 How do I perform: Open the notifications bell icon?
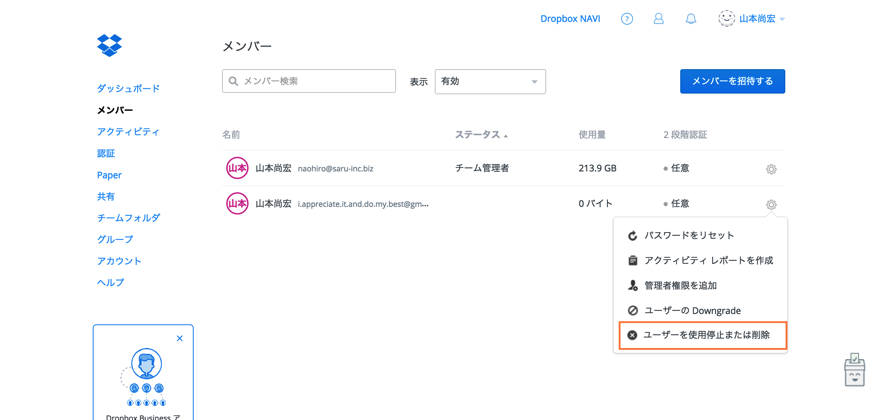pos(690,19)
